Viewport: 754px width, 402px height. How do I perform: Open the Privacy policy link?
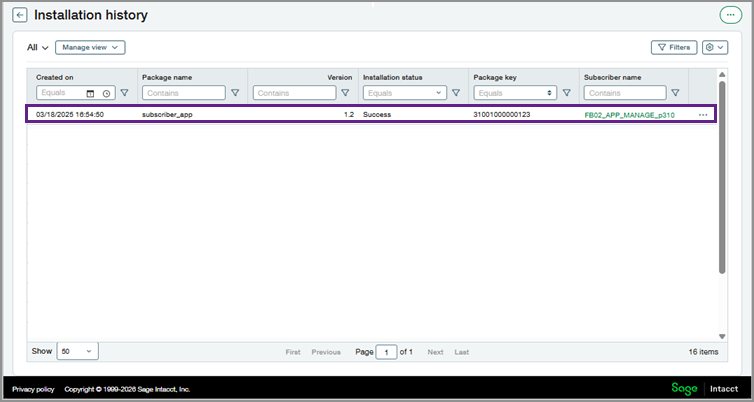pyautogui.click(x=33, y=389)
